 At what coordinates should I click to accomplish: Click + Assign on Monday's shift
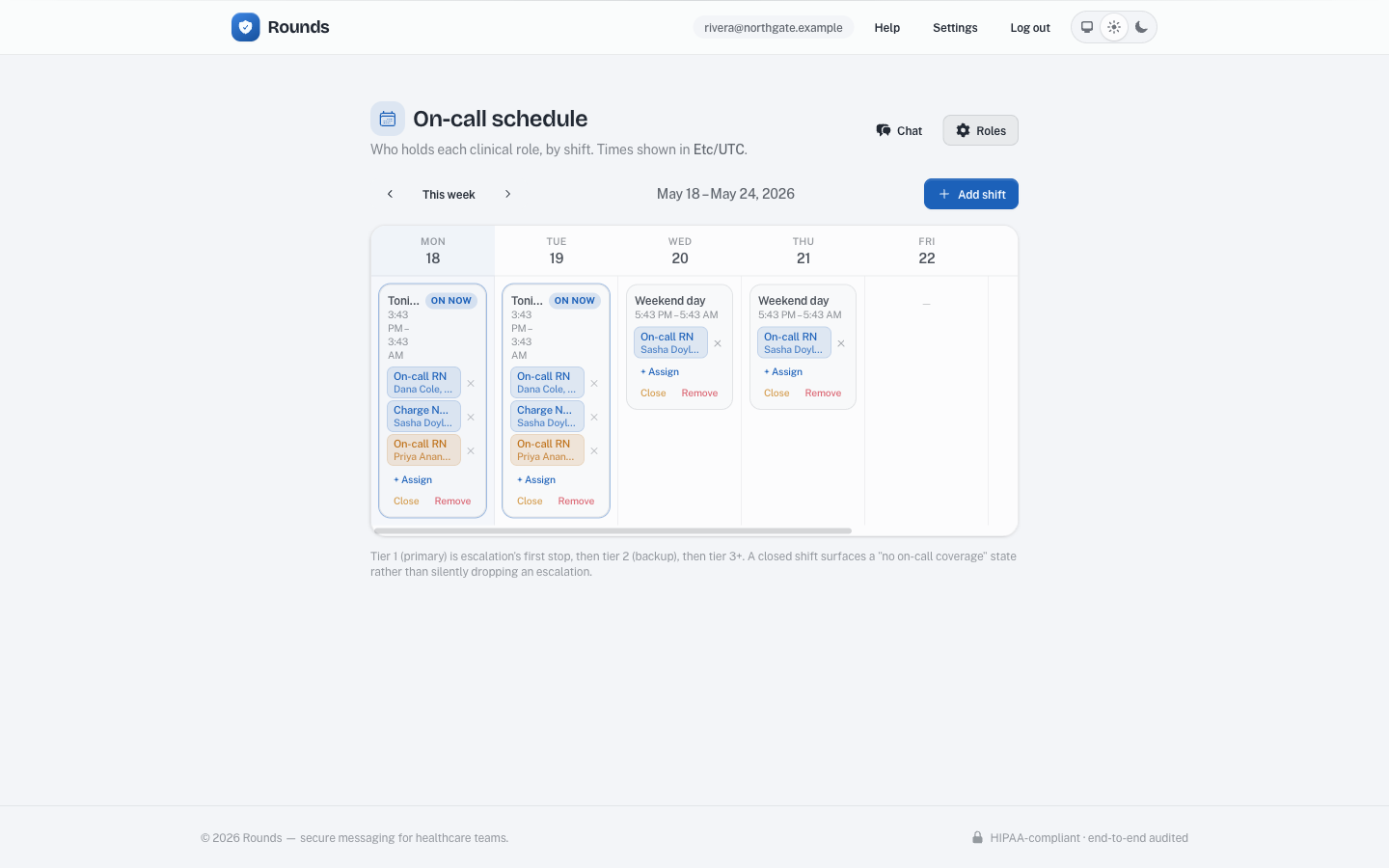point(413,479)
